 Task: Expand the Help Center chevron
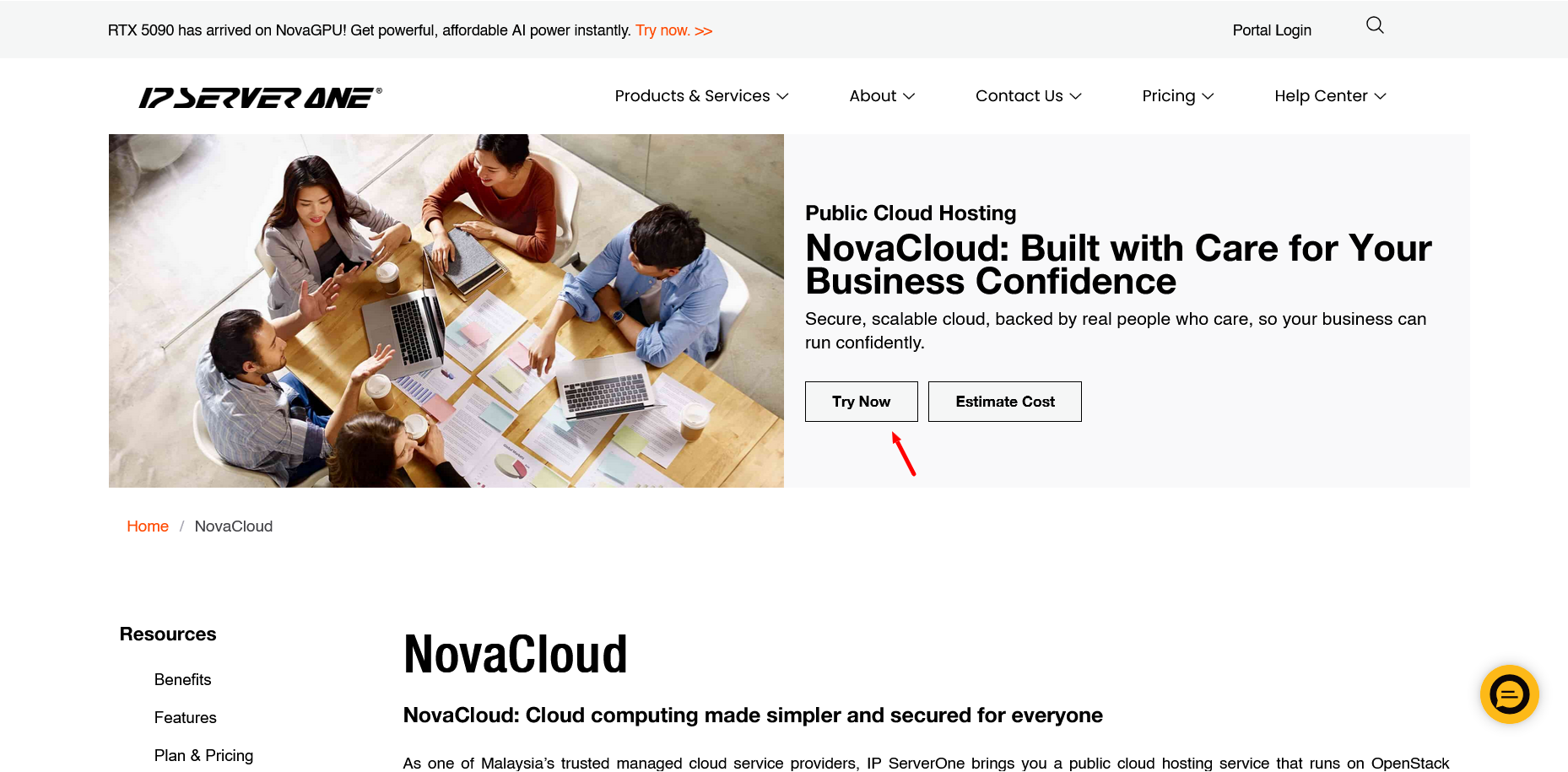pos(1380,96)
